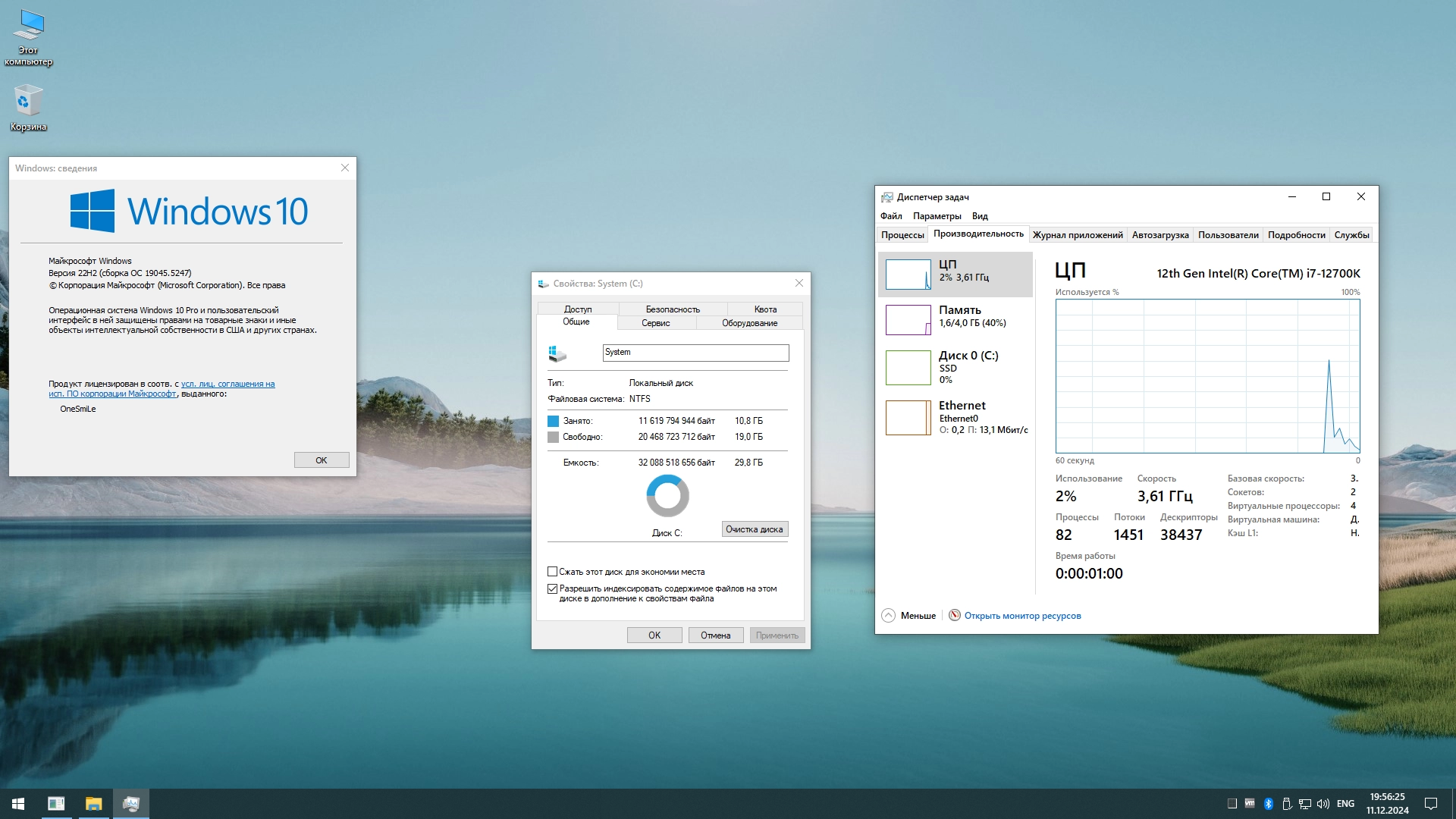Click the Microsoft license terms link
1456x819 pixels.
(x=227, y=384)
